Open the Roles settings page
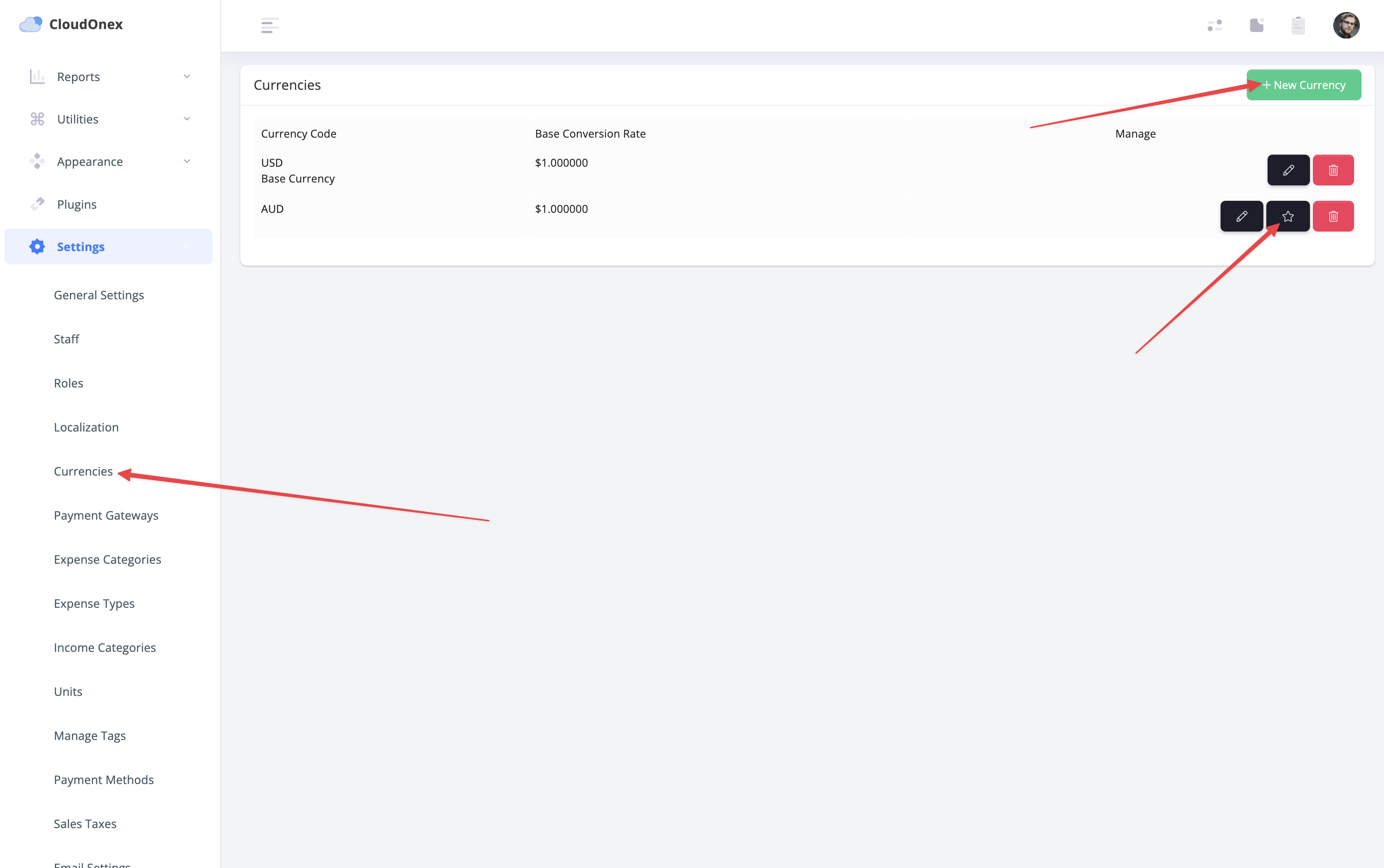This screenshot has height=868, width=1384. (68, 383)
